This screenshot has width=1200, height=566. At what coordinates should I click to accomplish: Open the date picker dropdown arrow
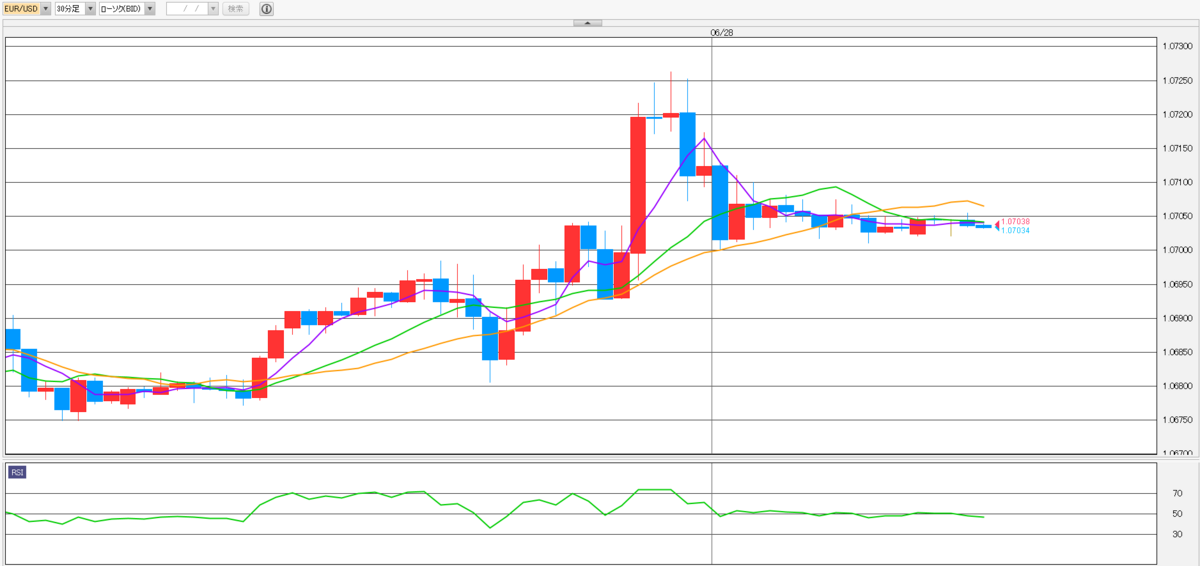tap(214, 9)
